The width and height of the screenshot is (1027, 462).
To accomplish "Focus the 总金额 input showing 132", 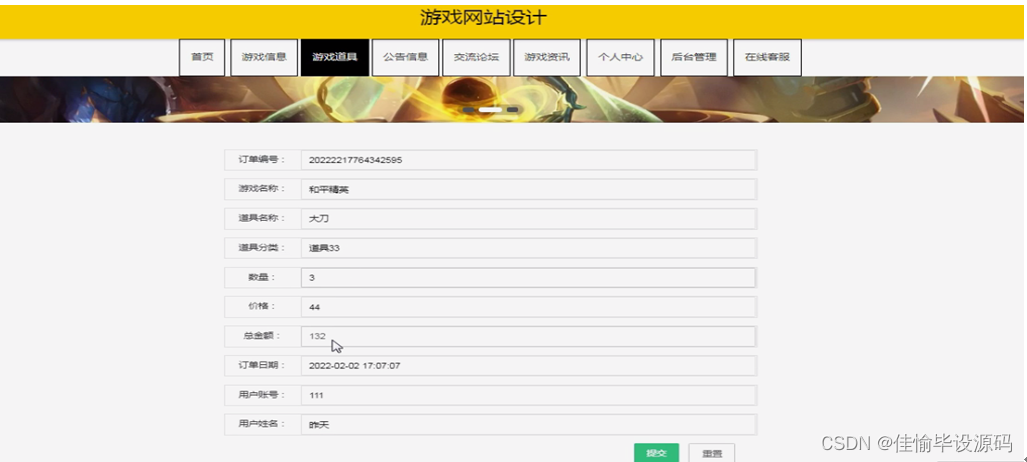I will click(529, 336).
